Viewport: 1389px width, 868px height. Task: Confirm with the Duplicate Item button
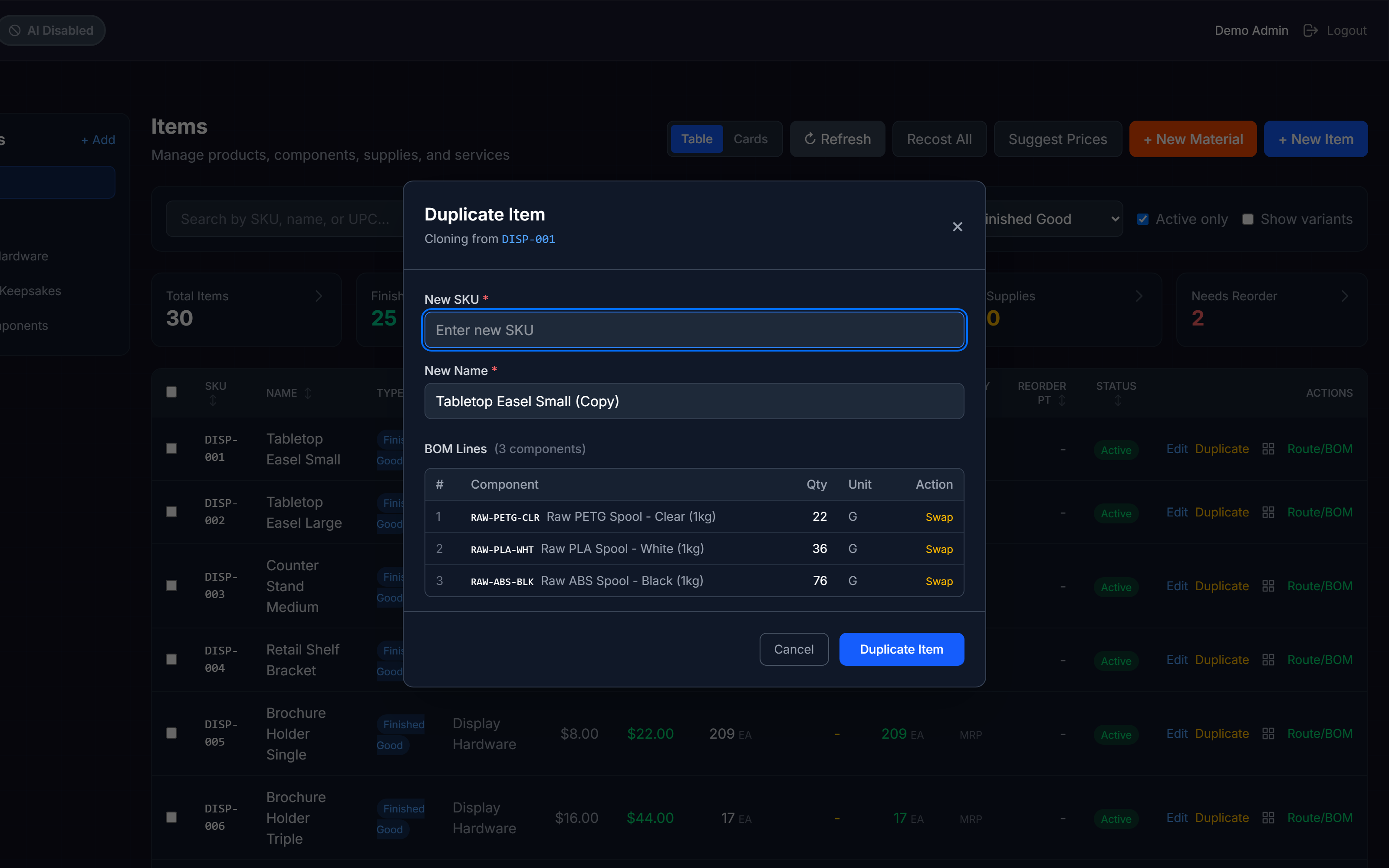pyautogui.click(x=901, y=649)
